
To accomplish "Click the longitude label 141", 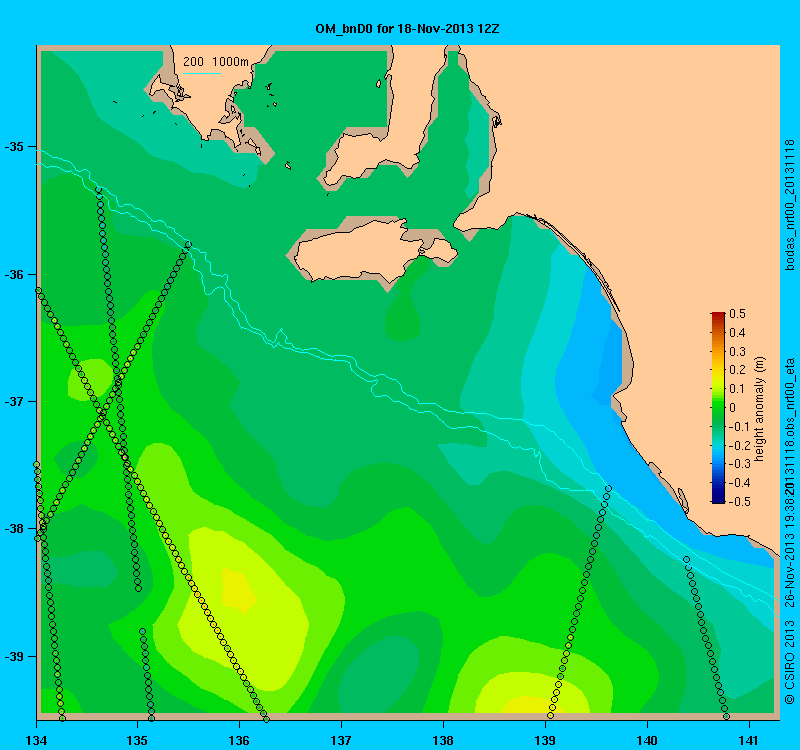I will click(749, 740).
